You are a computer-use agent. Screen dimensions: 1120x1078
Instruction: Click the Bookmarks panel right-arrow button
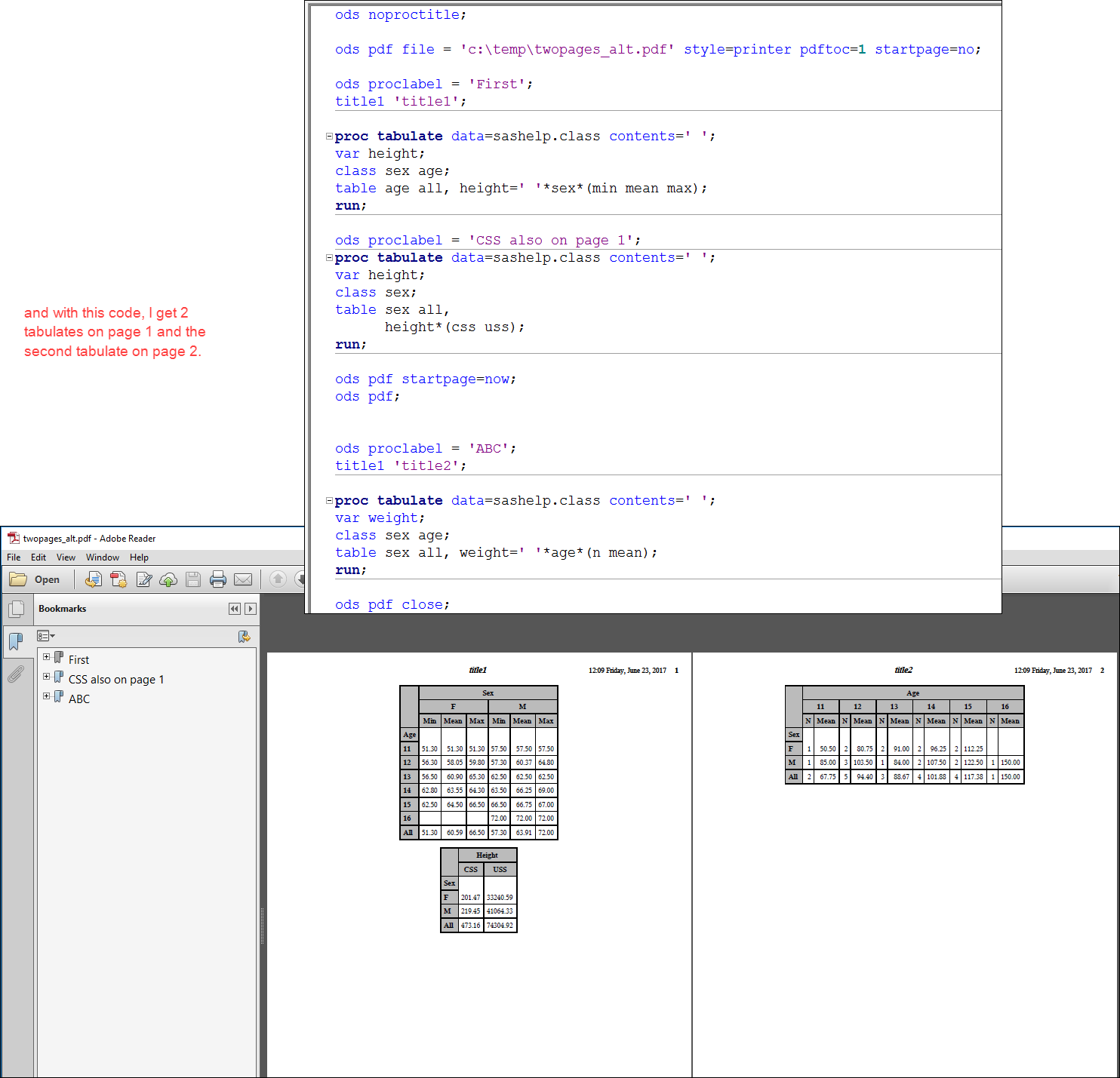(251, 609)
